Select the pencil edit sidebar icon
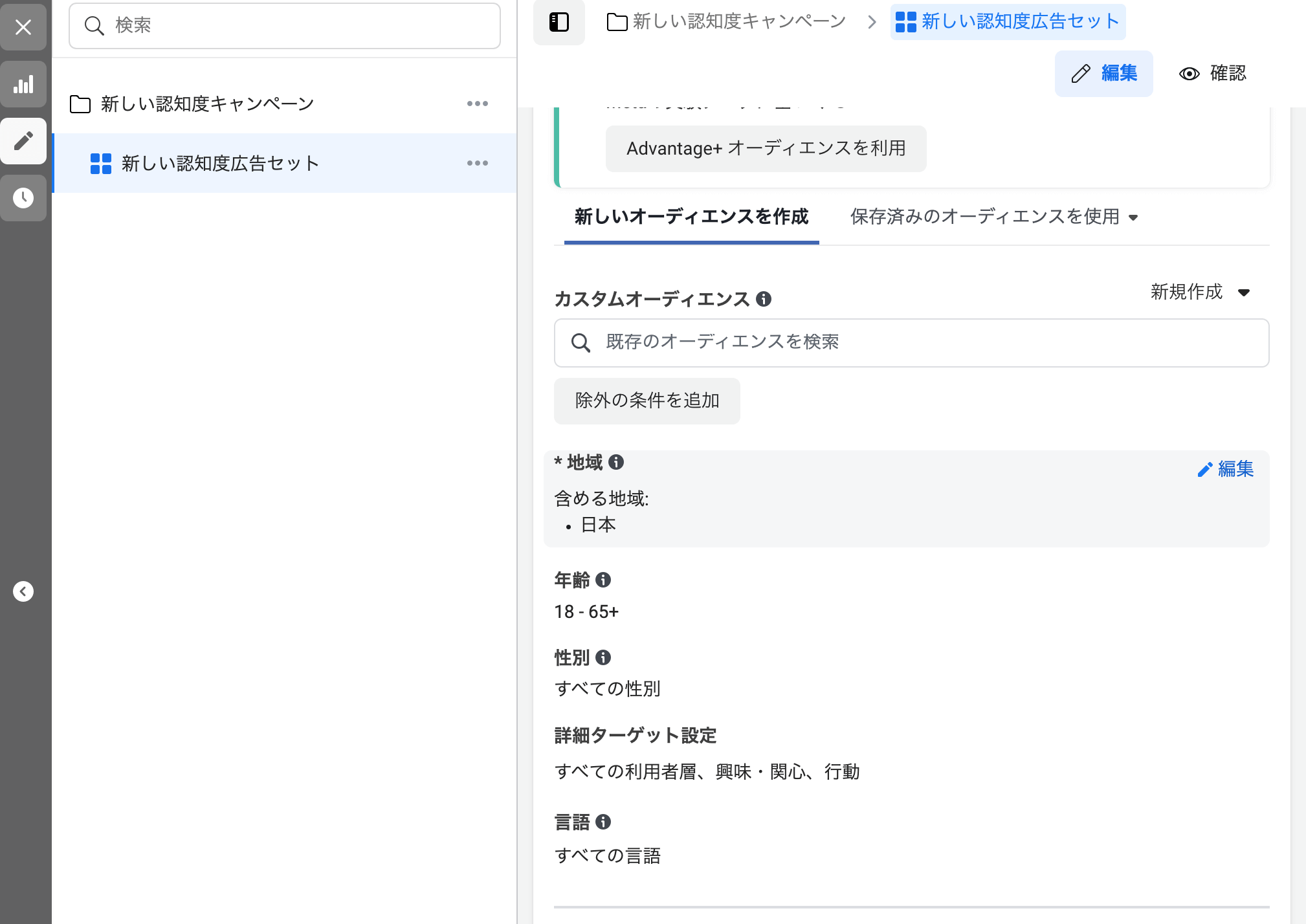Viewport: 1306px width, 924px height. [x=23, y=141]
